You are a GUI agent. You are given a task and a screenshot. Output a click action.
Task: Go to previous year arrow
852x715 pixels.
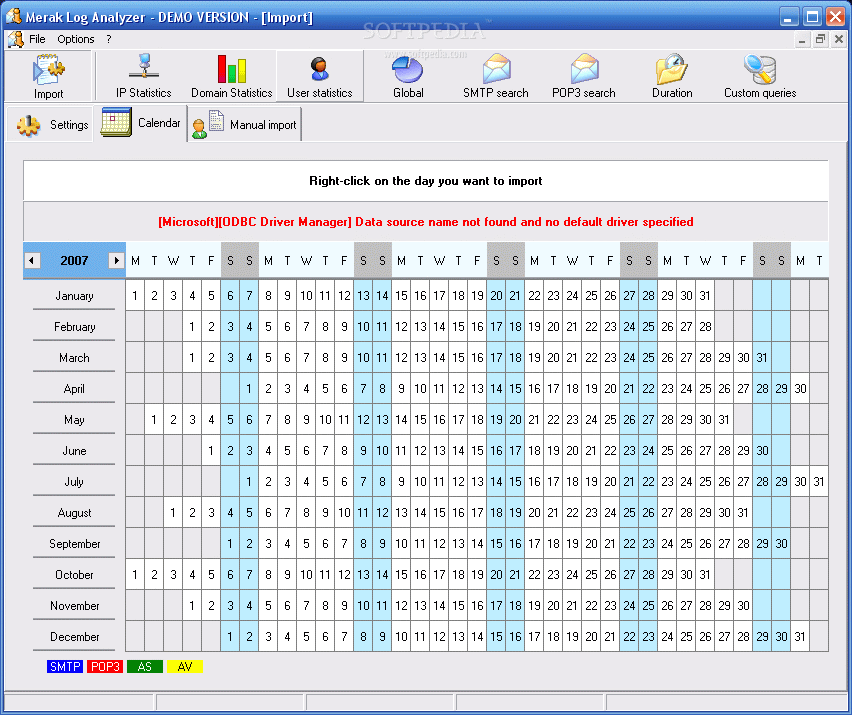[32, 260]
